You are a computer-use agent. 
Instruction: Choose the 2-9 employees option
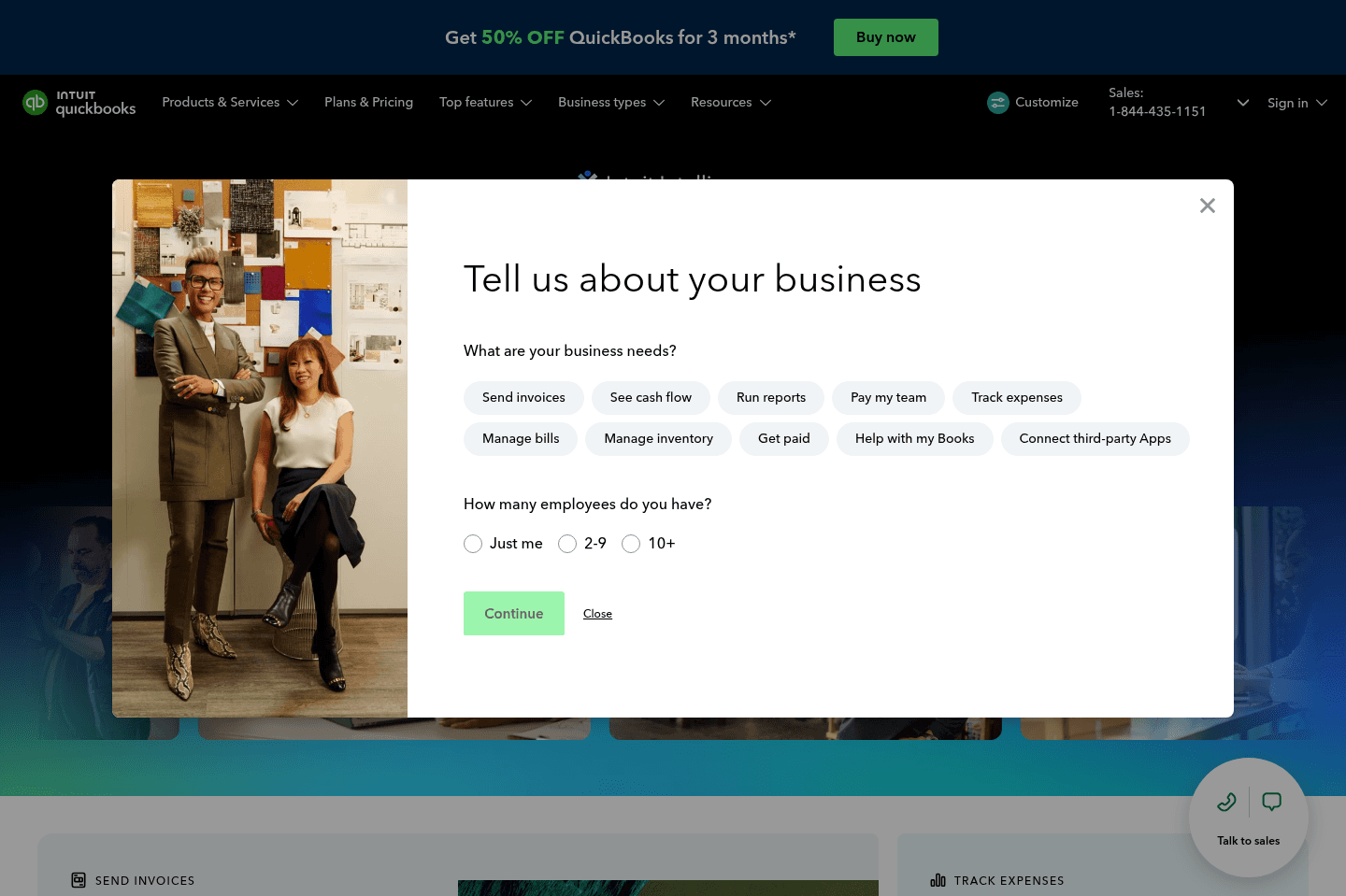(567, 543)
